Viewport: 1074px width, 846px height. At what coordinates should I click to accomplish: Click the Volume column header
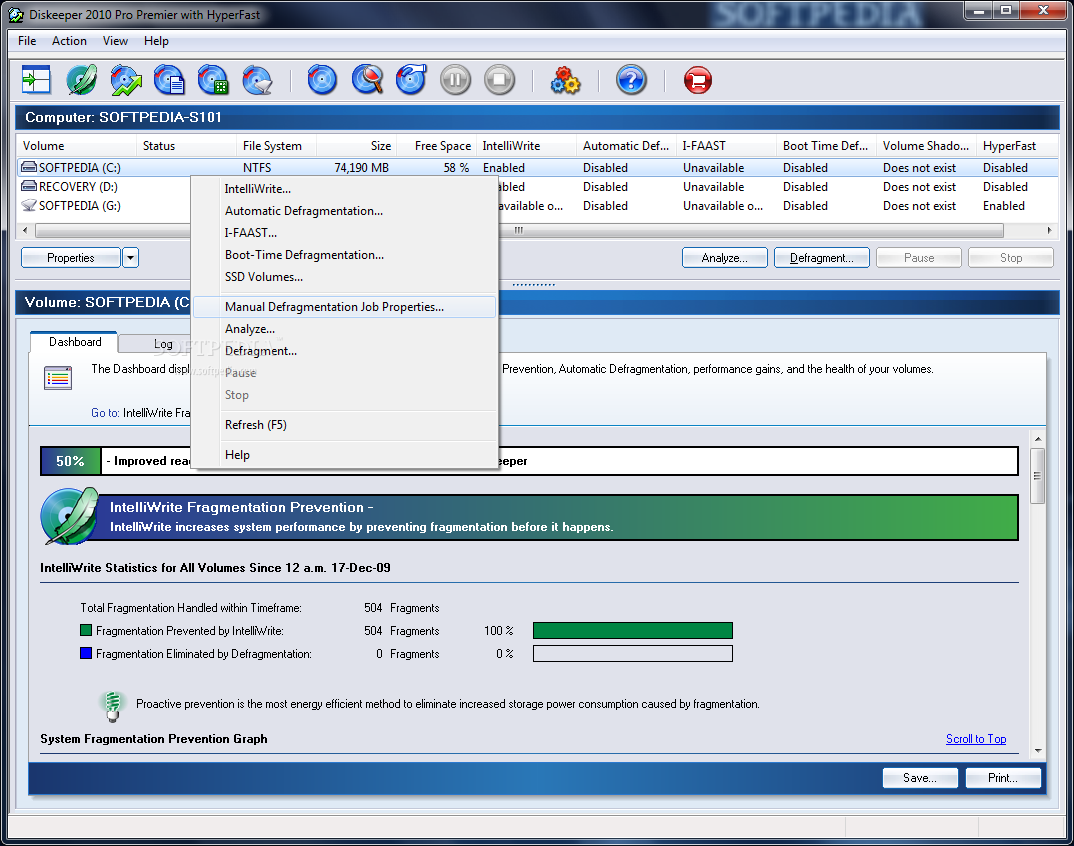coord(76,145)
